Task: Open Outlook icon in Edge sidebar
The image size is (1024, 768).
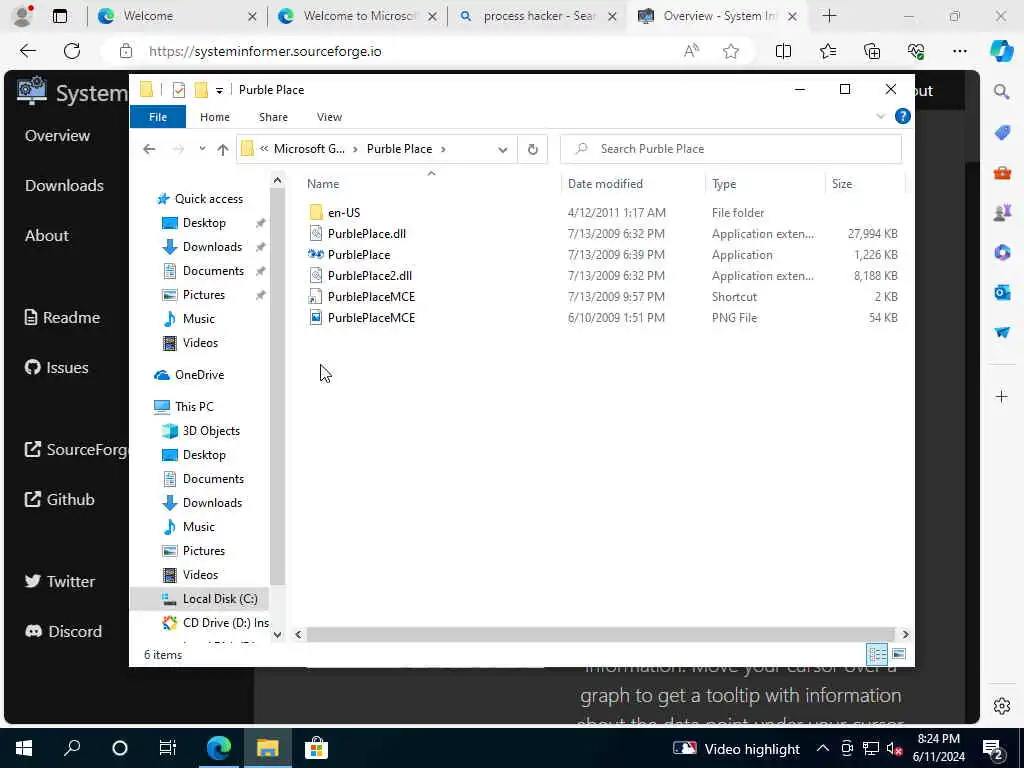Action: [x=1002, y=293]
